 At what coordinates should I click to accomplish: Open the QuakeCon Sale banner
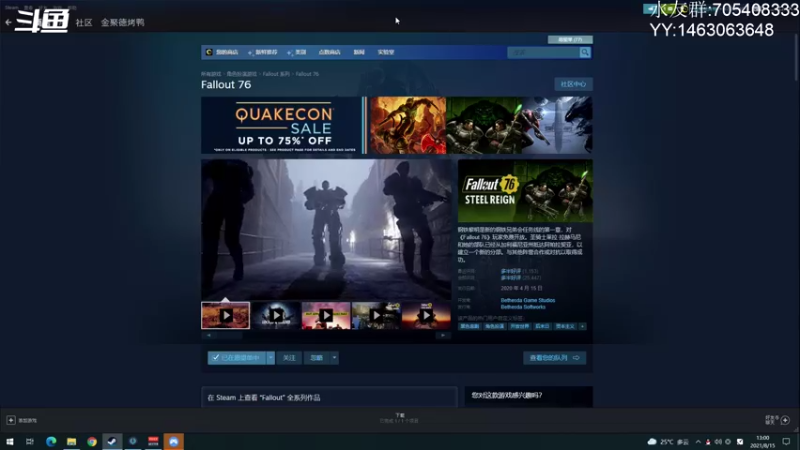[x=396, y=125]
